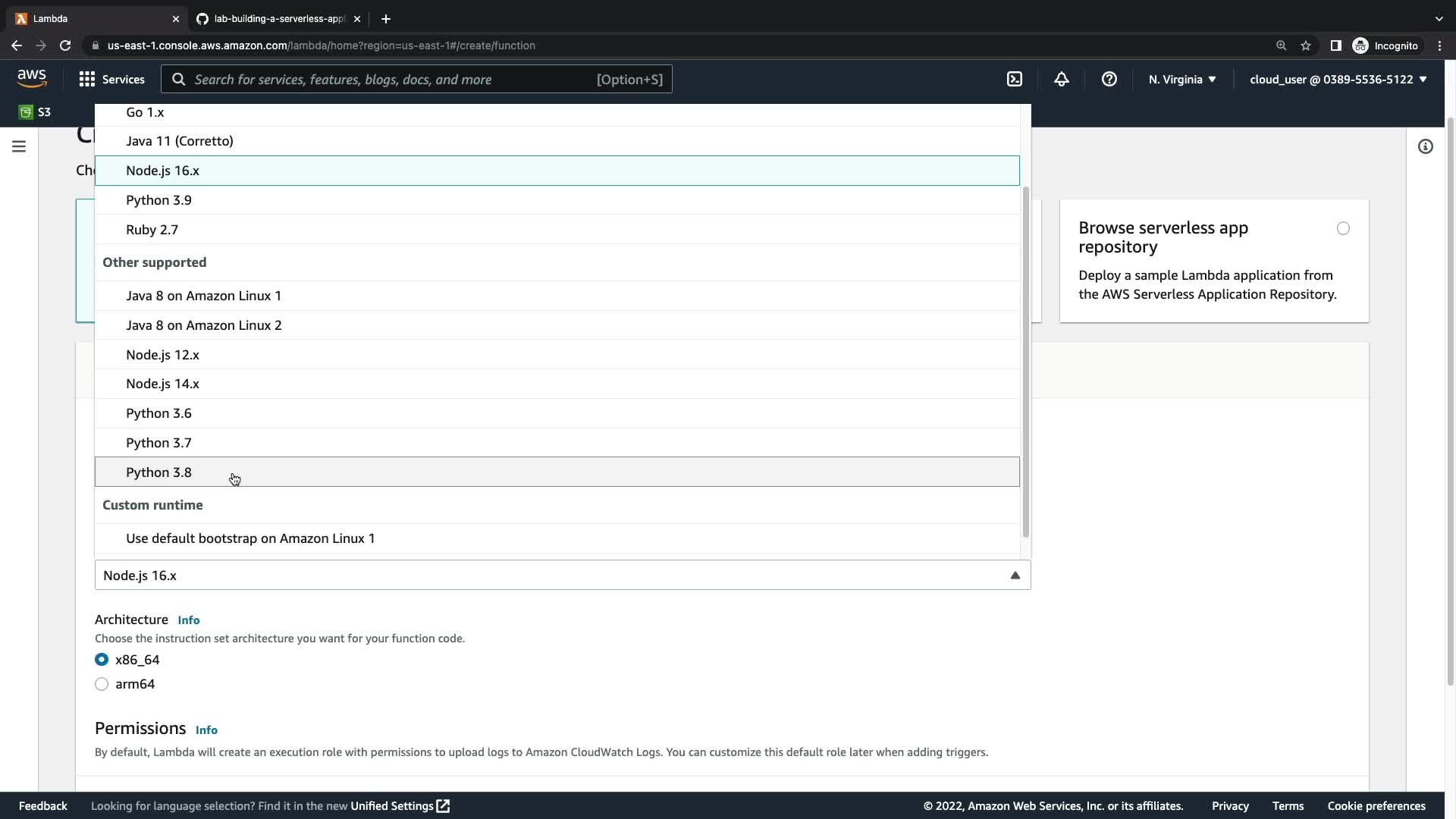Expand the cloud_user account menu
The width and height of the screenshot is (1456, 819).
click(1338, 79)
